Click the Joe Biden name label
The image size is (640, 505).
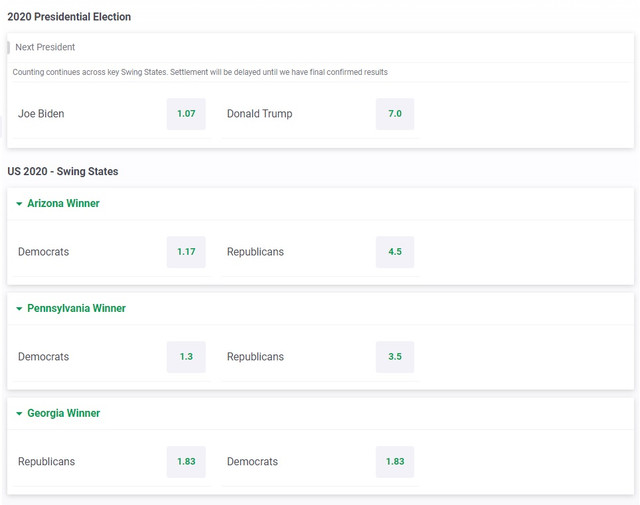(x=41, y=113)
